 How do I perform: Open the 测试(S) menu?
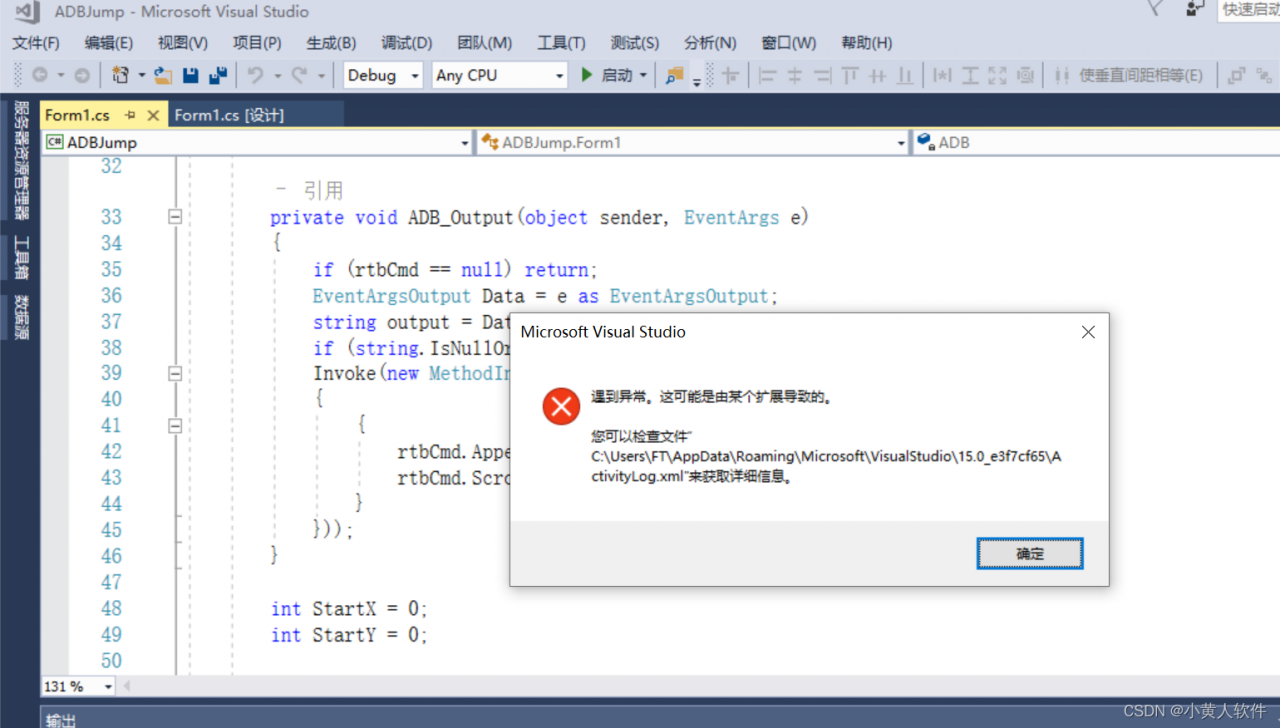[x=635, y=43]
